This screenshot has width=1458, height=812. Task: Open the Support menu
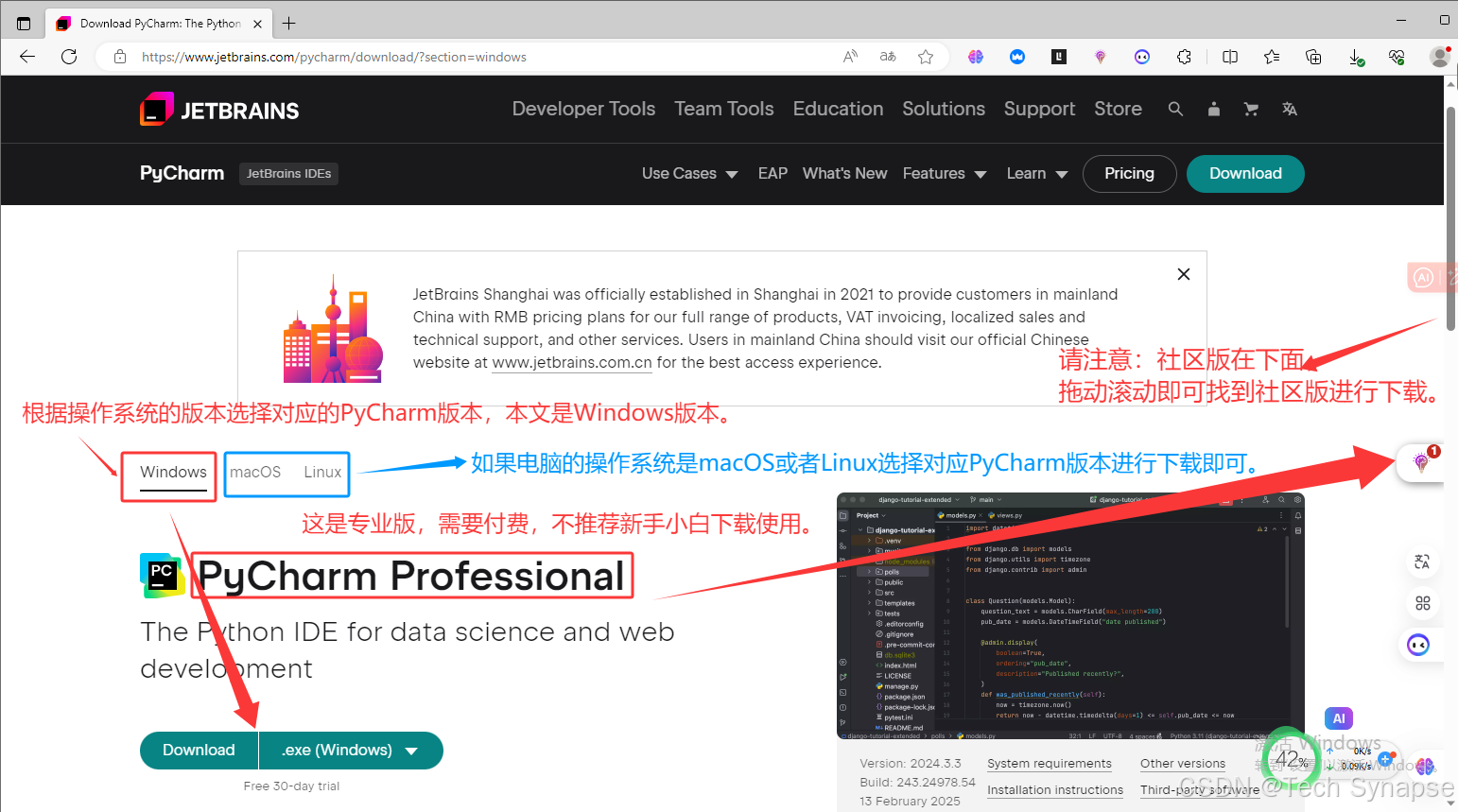1039,109
